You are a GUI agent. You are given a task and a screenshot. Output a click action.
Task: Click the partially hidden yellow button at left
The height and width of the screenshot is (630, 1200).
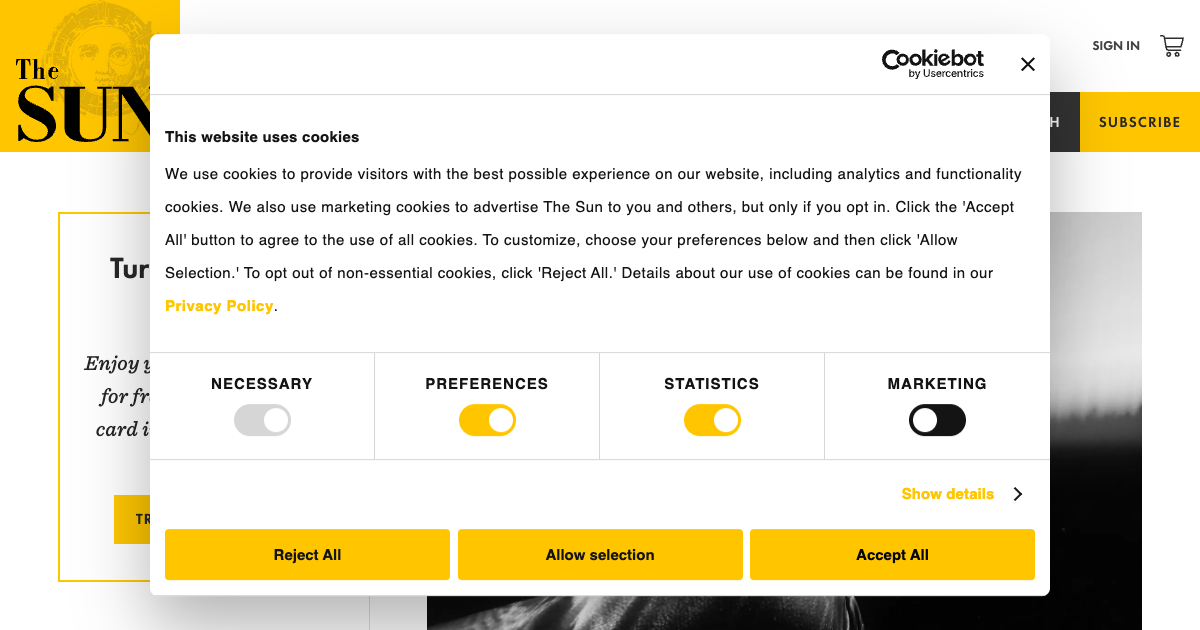pos(132,519)
